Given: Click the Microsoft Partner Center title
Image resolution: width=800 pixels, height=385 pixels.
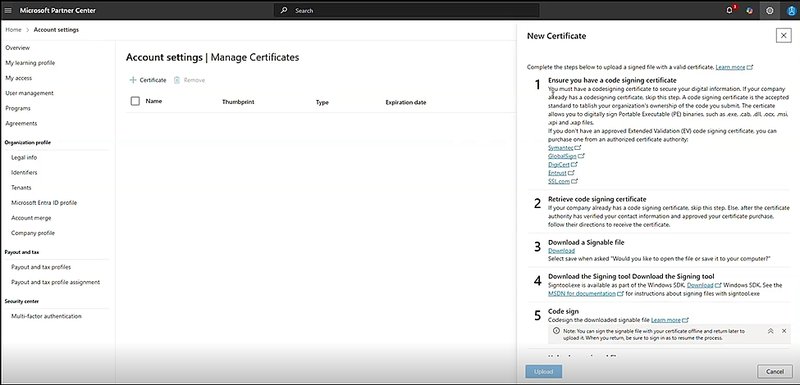Looking at the screenshot, I should 58,10.
